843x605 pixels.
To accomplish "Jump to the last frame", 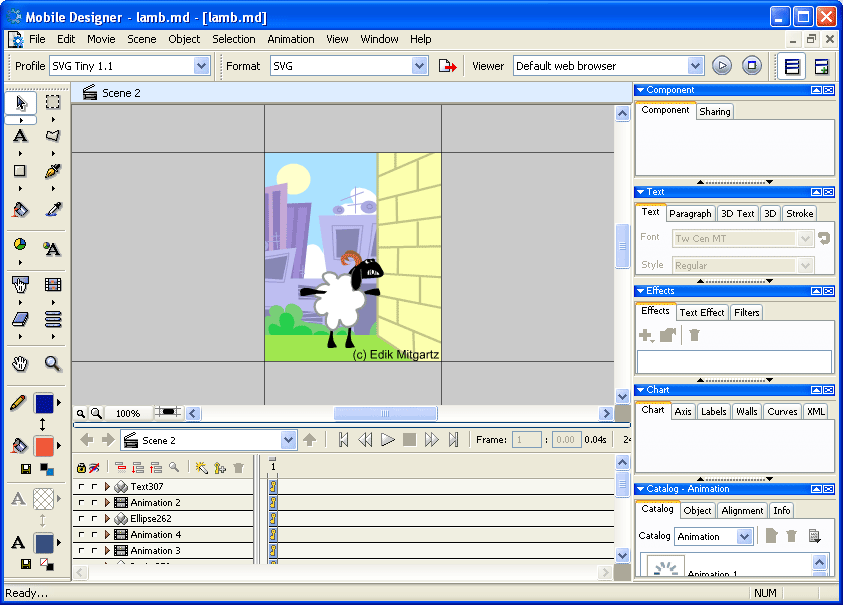I will (453, 440).
